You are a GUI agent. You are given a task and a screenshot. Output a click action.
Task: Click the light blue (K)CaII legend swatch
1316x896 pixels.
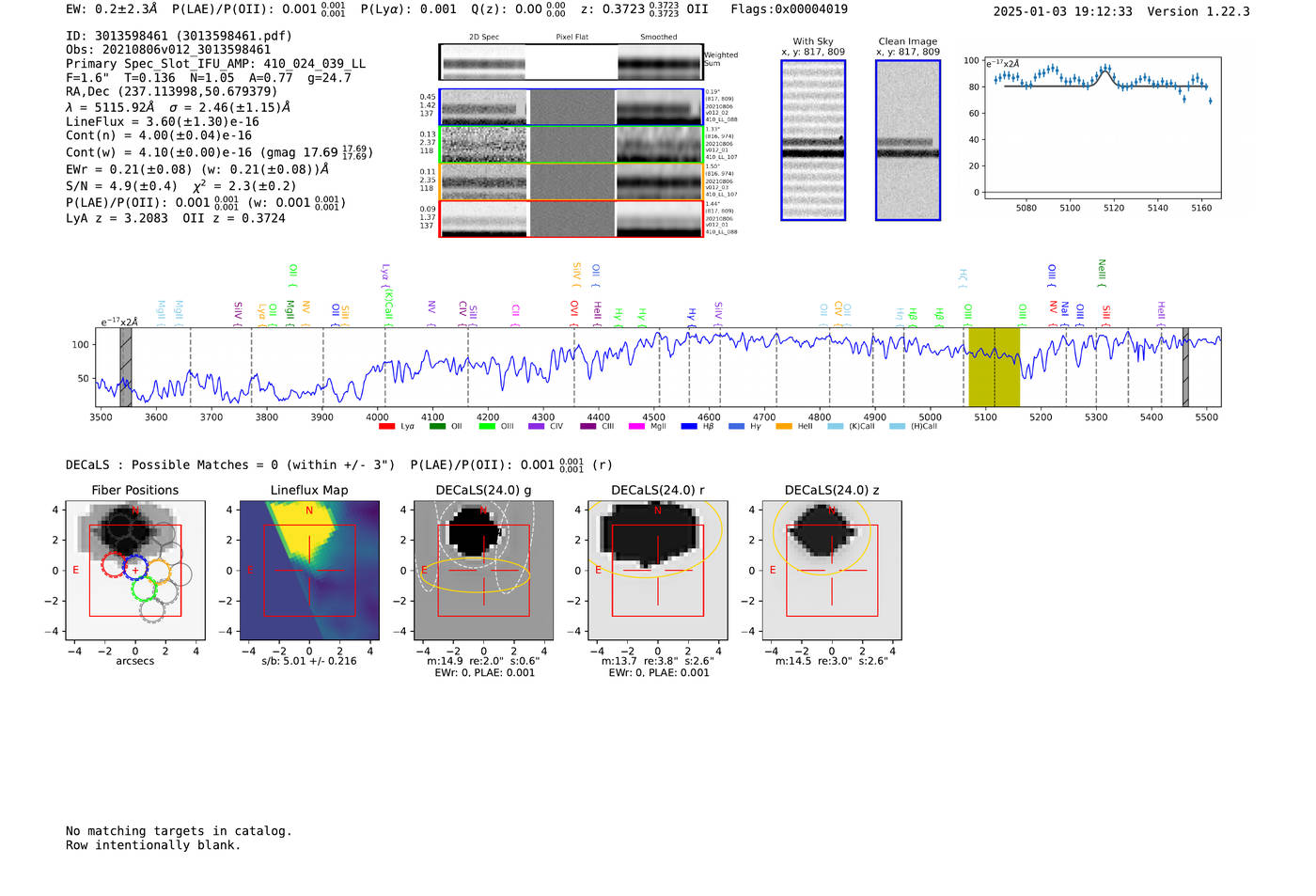[836, 427]
